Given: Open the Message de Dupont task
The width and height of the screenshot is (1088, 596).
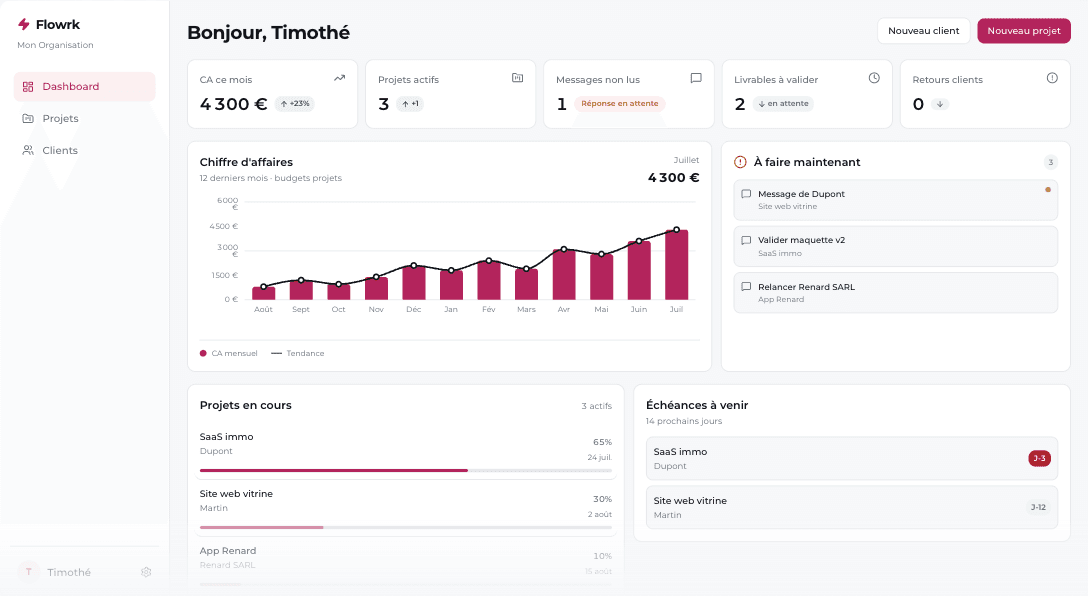Looking at the screenshot, I should coord(896,200).
